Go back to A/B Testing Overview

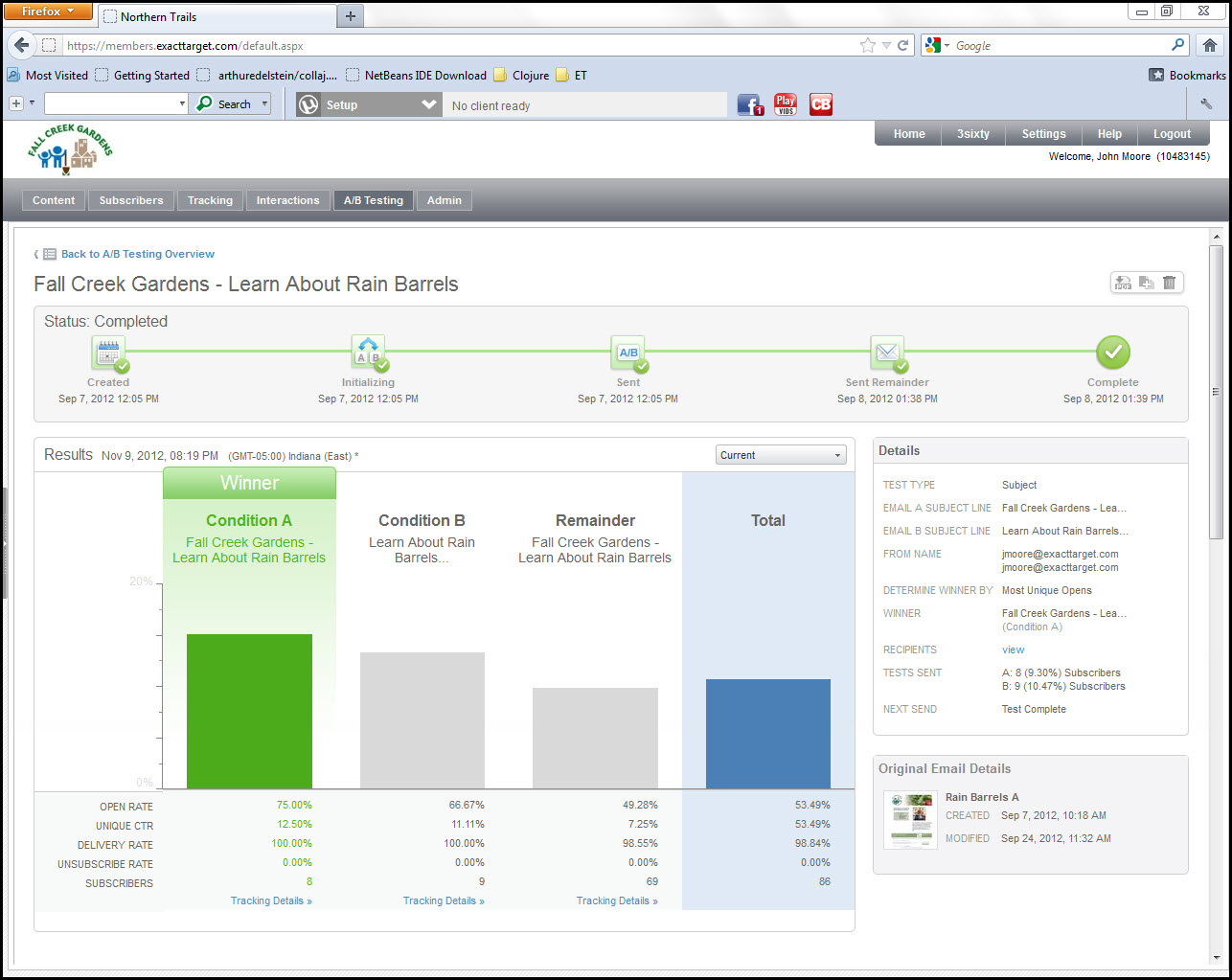(137, 254)
